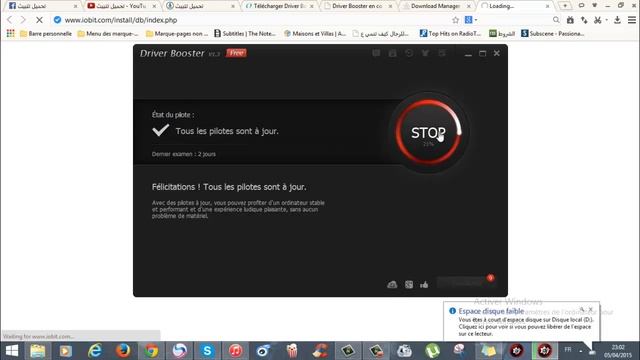640x360 pixels.
Task: Click the magnifier search icon in browser toolbar
Action: [x=556, y=20]
